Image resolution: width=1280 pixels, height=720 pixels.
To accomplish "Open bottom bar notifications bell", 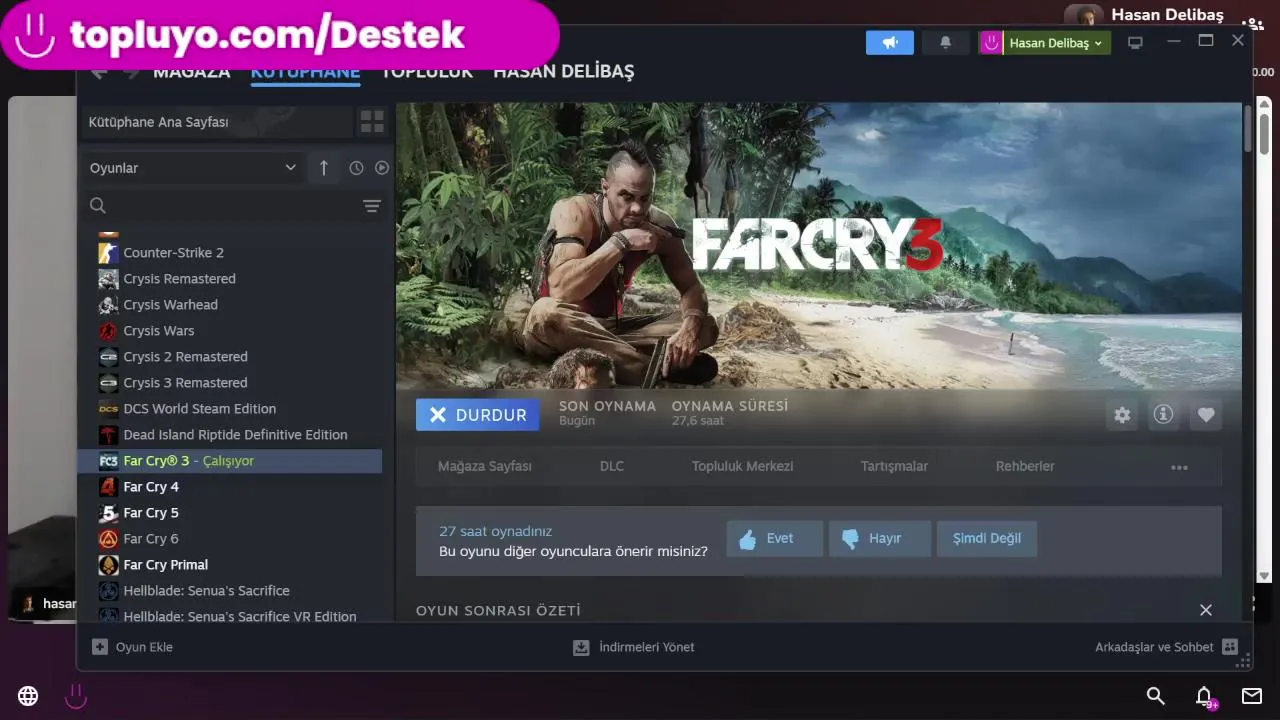I will [x=1205, y=696].
